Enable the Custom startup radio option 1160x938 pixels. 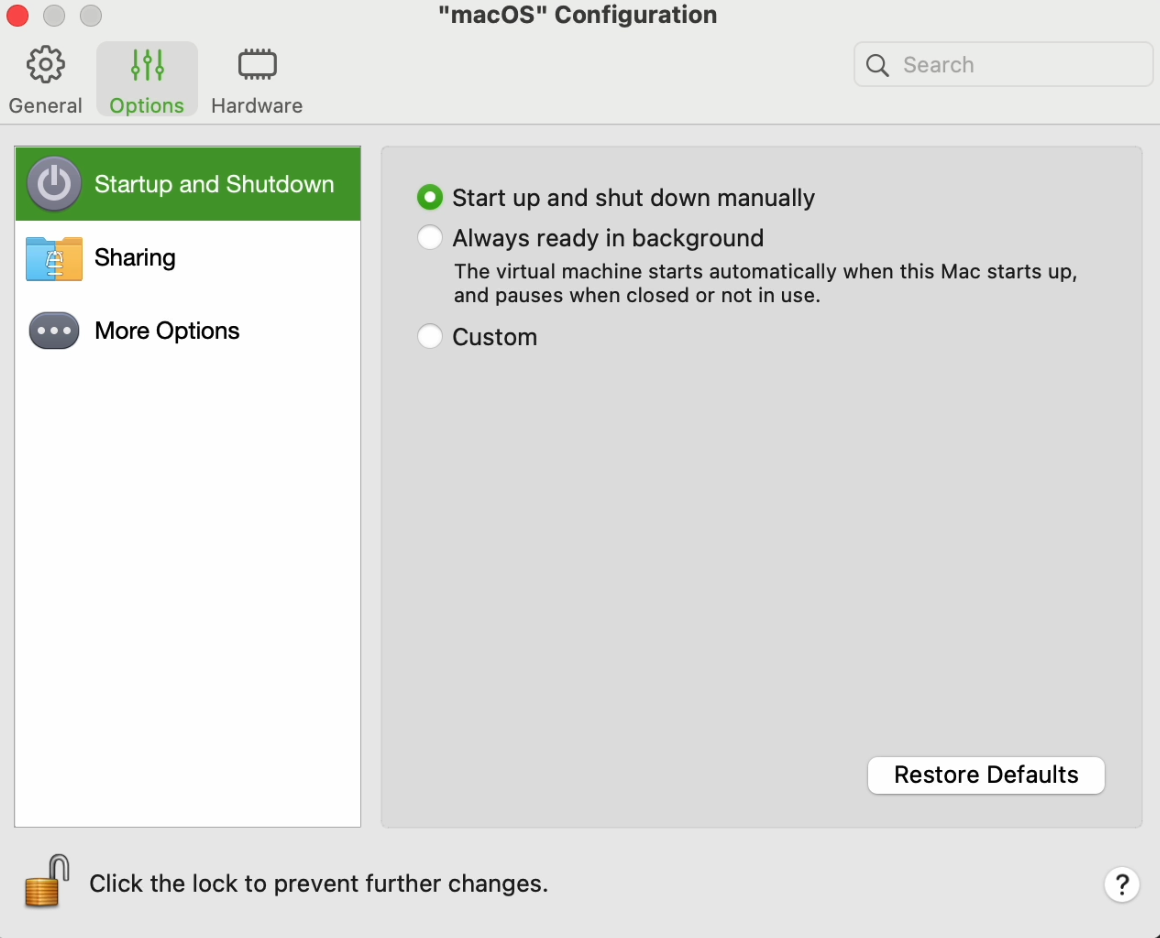pyautogui.click(x=430, y=337)
